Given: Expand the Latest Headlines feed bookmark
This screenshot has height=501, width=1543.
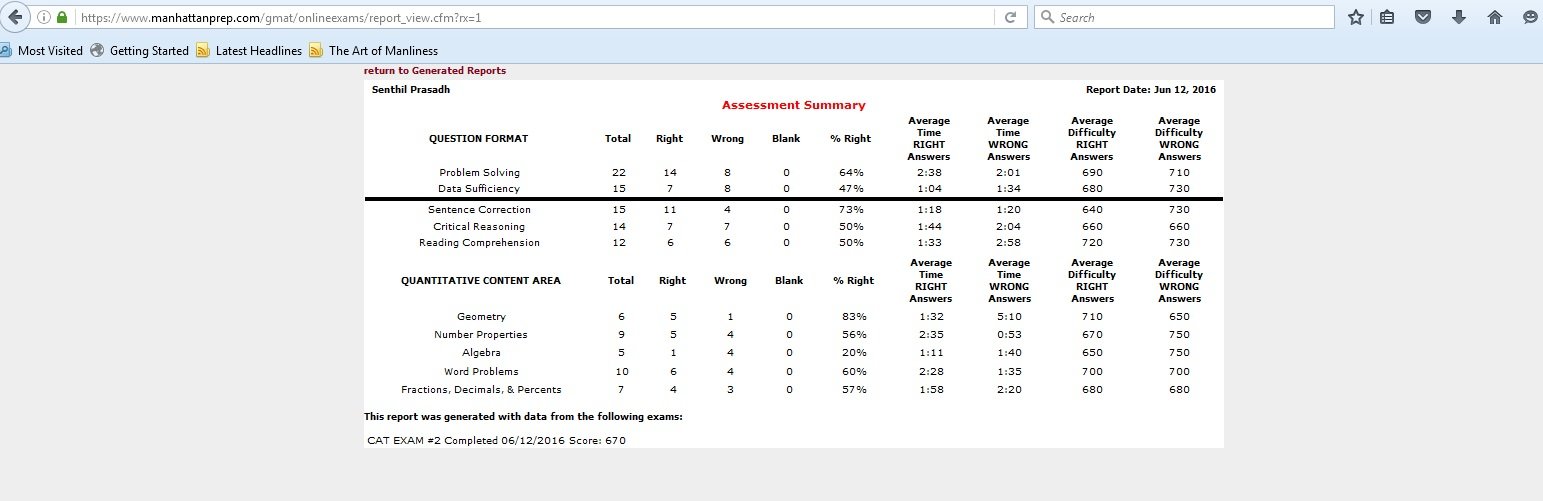Looking at the screenshot, I should [x=249, y=50].
